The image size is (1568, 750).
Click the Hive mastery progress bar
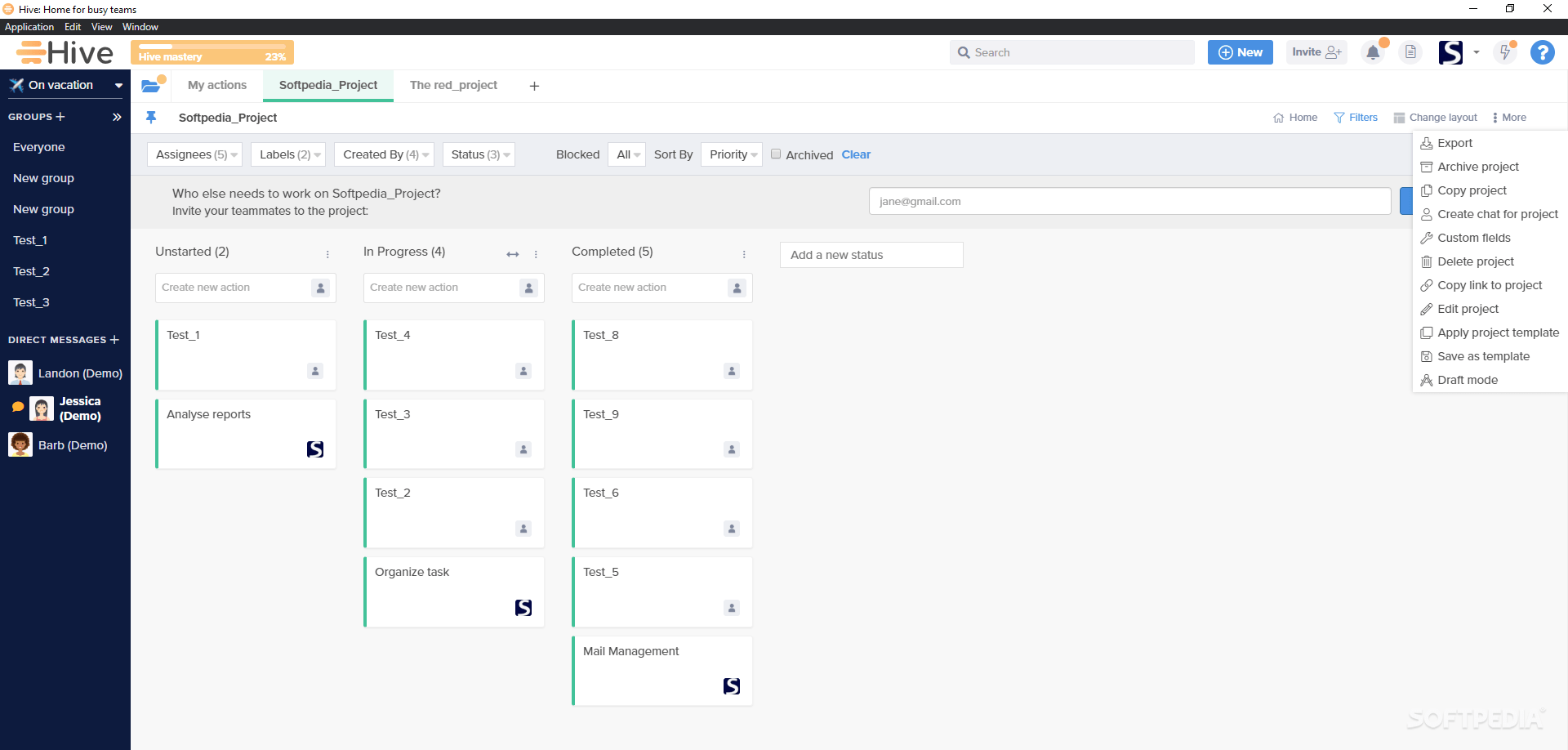(212, 52)
